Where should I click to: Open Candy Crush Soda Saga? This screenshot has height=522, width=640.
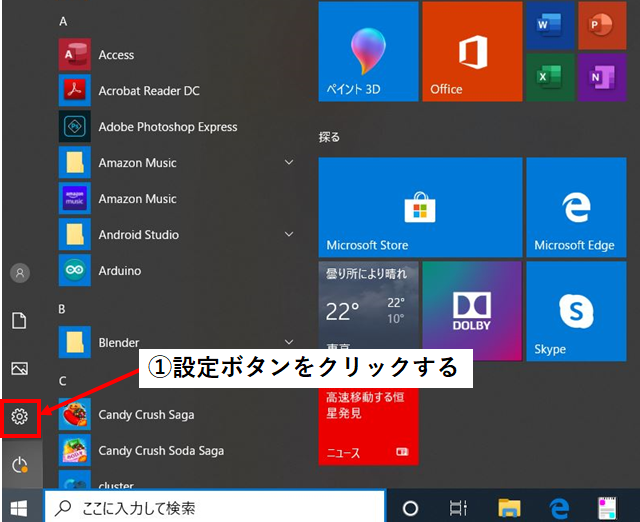click(176, 451)
